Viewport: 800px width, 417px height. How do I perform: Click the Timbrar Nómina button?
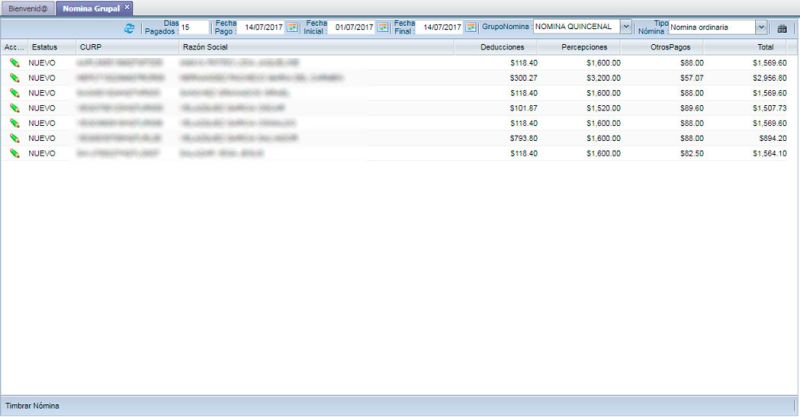coord(32,406)
